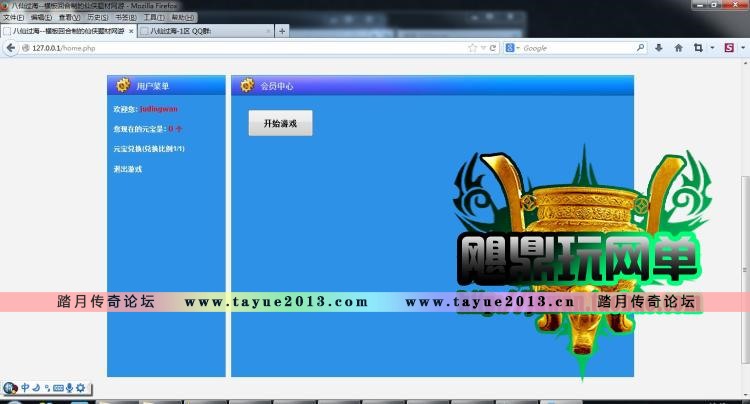The height and width of the screenshot is (404, 750).
Task: Open a new tab with the plus button
Action: pyautogui.click(x=282, y=31)
